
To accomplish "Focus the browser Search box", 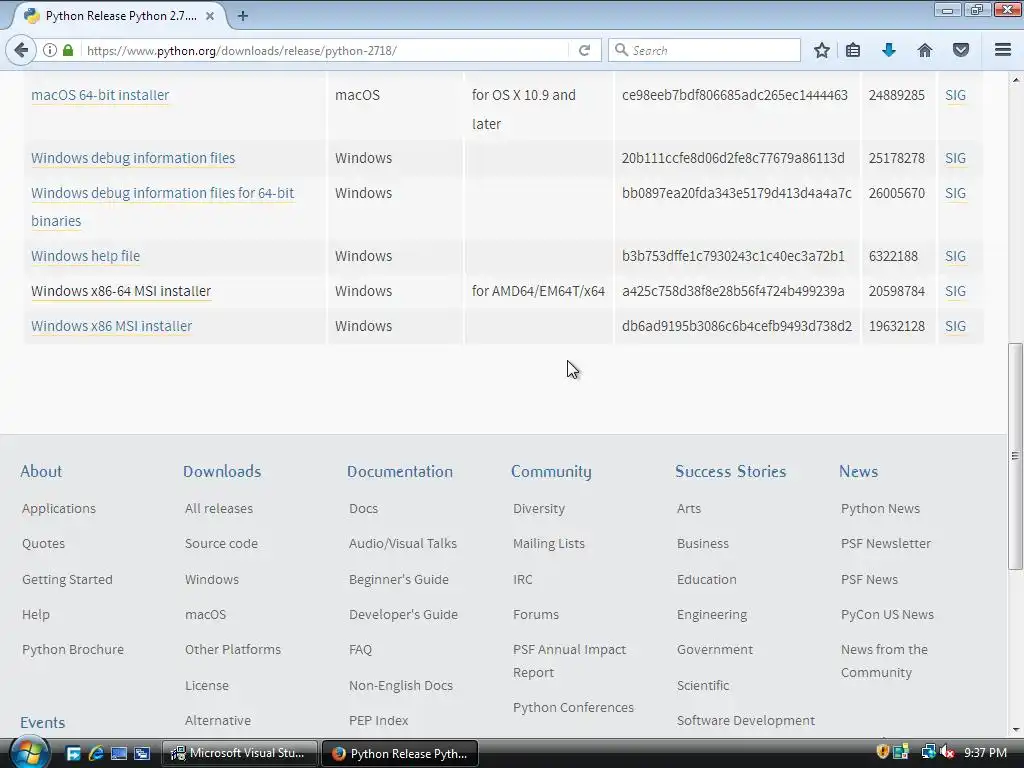I will coord(704,50).
